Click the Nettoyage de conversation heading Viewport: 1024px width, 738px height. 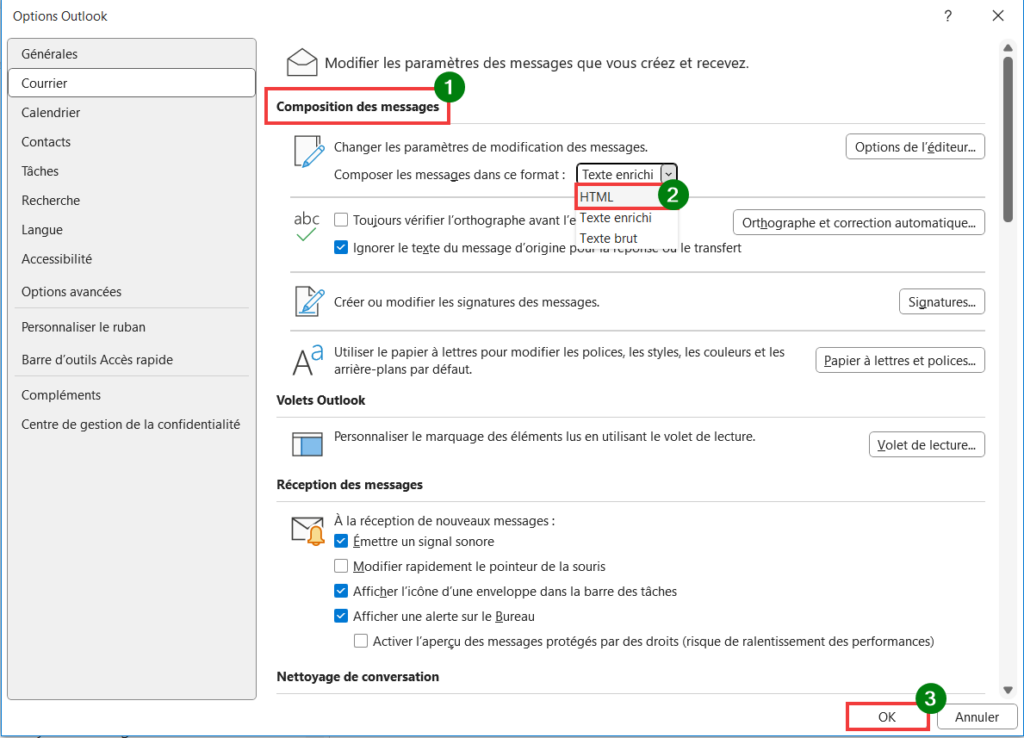click(358, 677)
